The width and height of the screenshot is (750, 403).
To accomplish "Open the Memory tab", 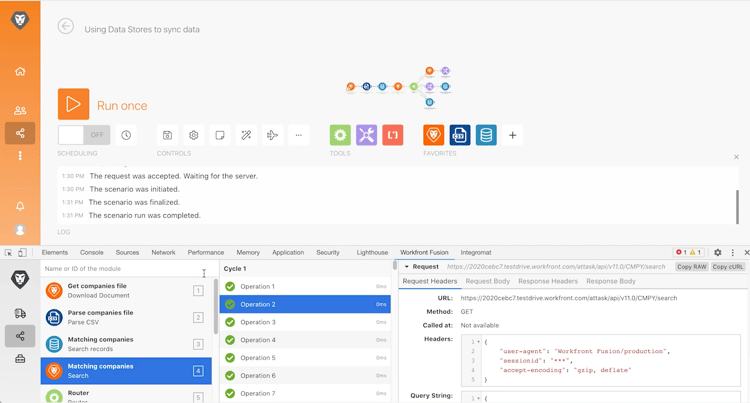I will click(x=248, y=252).
